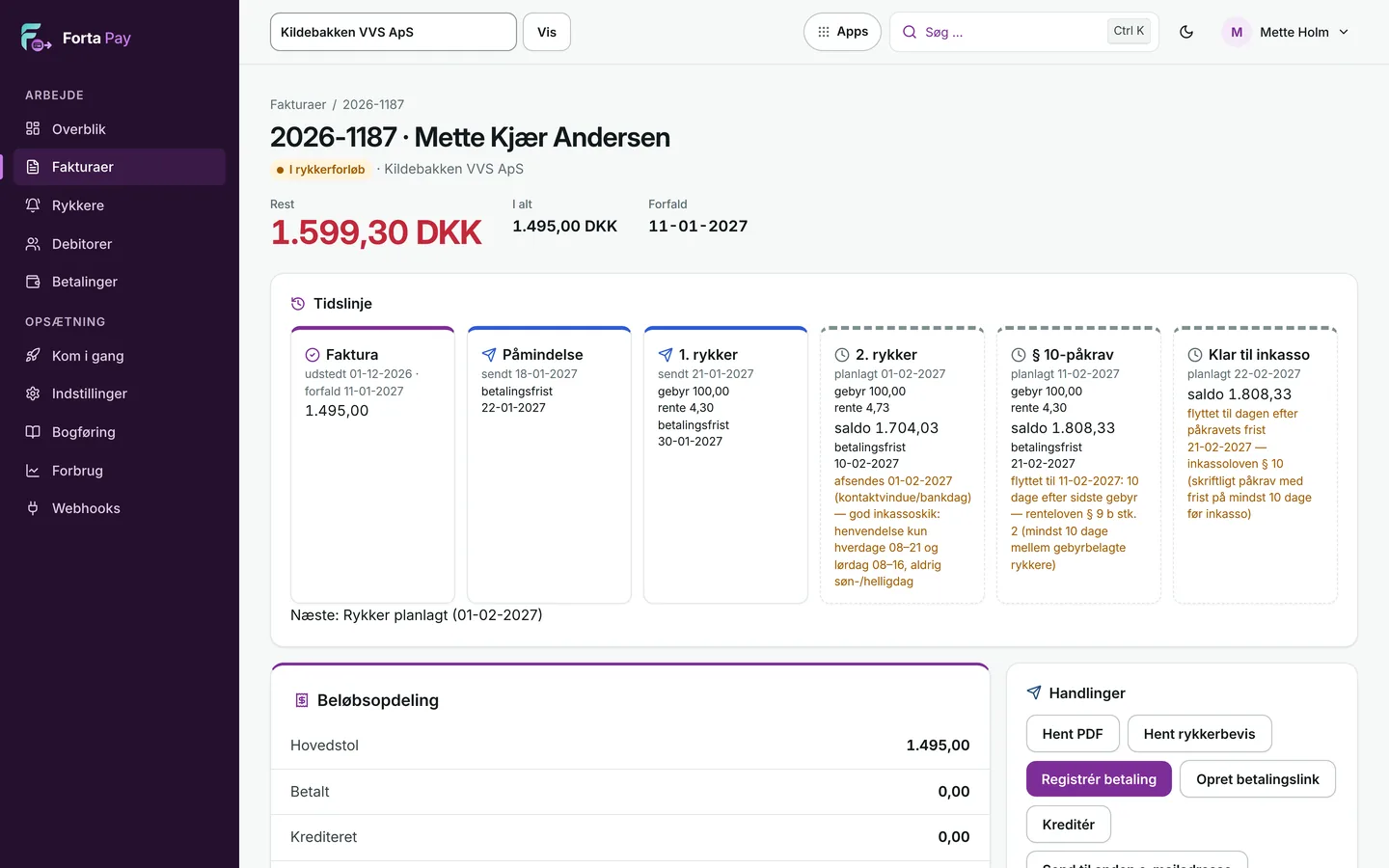
Task: Click the I alt amount 1.495,00 DKK
Action: 565,227
